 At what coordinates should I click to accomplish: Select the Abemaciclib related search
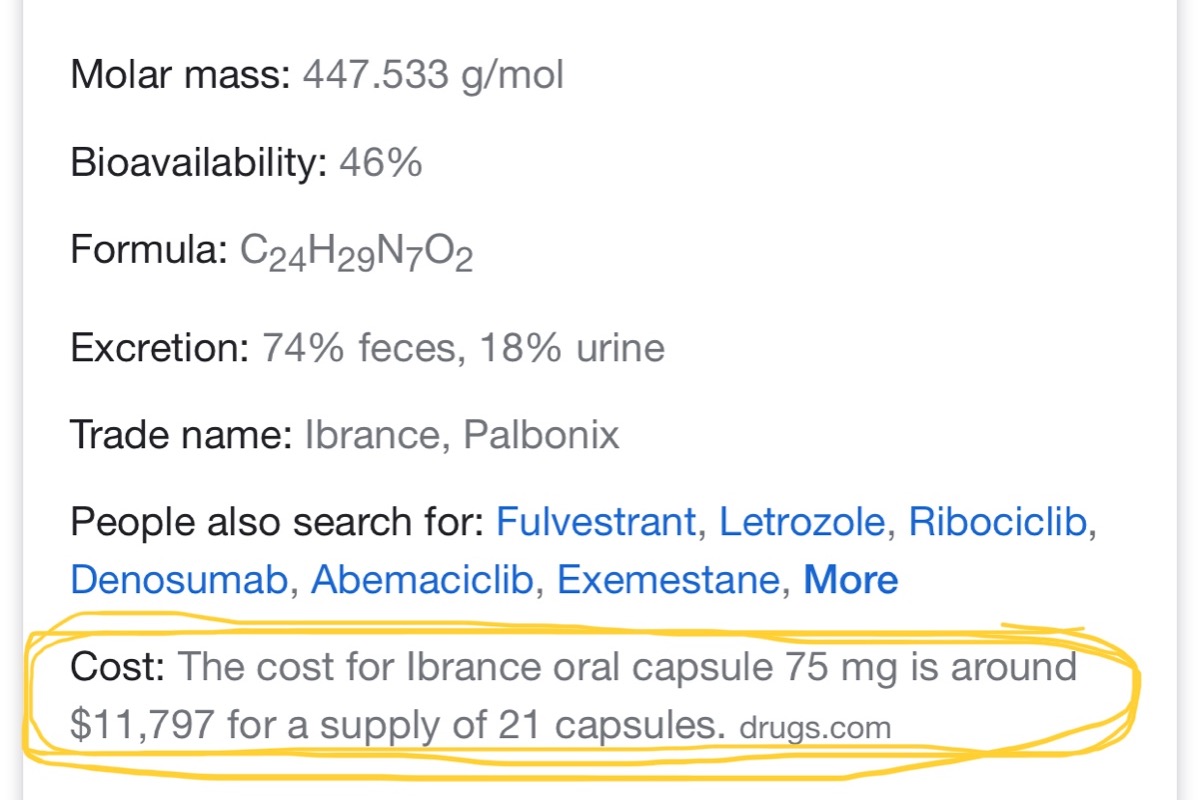422,580
